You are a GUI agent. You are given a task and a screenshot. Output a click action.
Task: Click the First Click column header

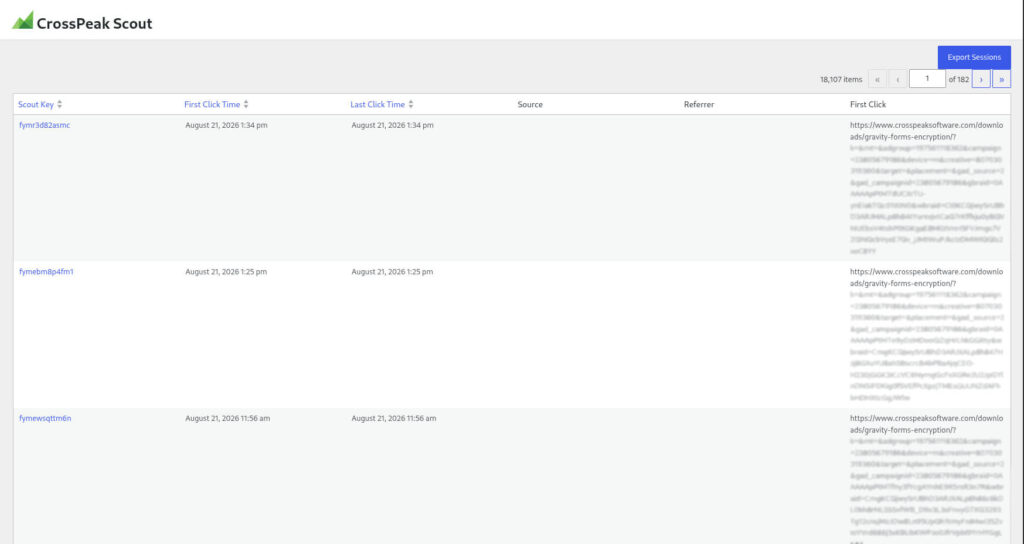tap(868, 104)
